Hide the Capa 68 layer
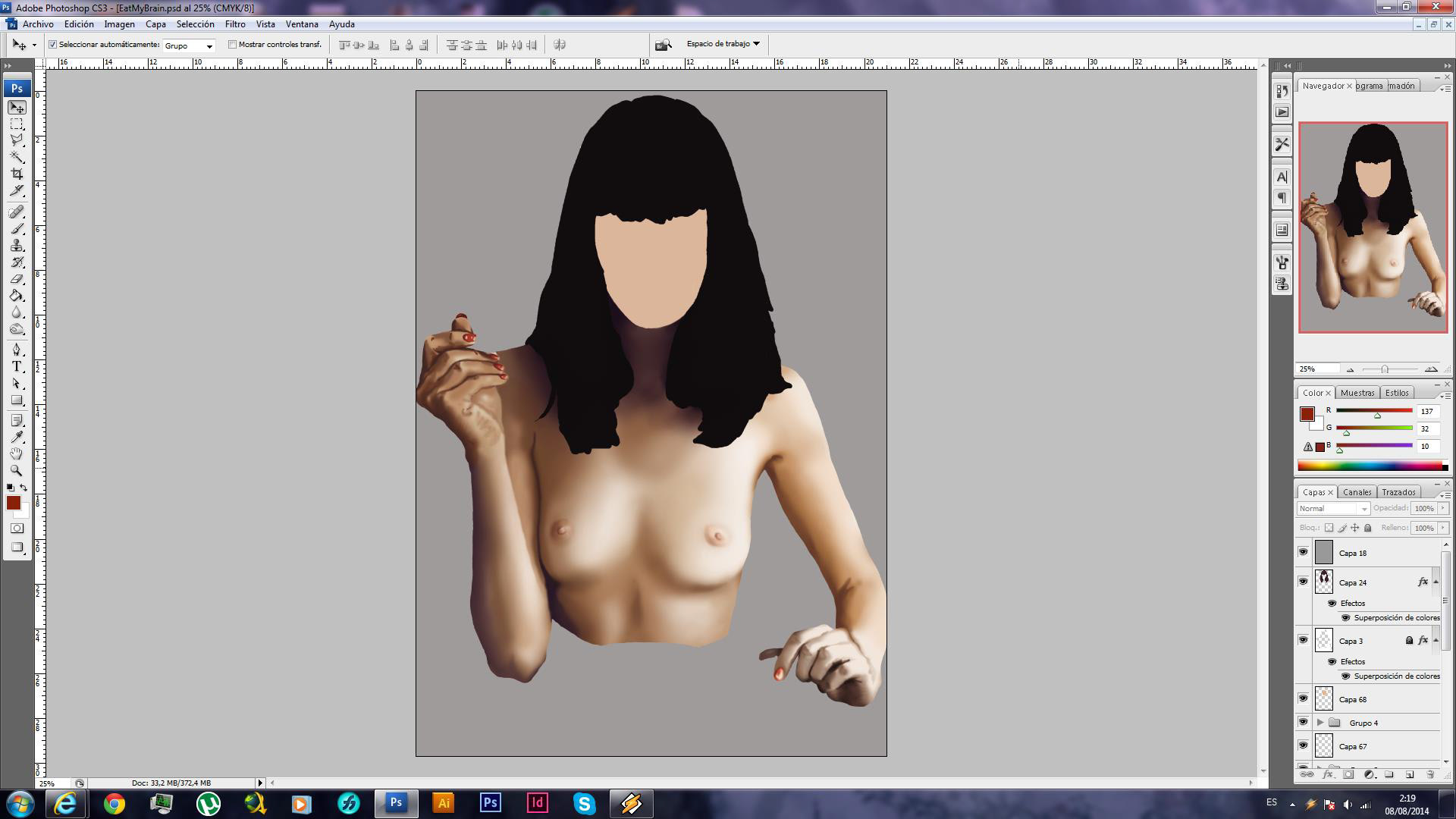The width and height of the screenshot is (1456, 819). (1303, 698)
